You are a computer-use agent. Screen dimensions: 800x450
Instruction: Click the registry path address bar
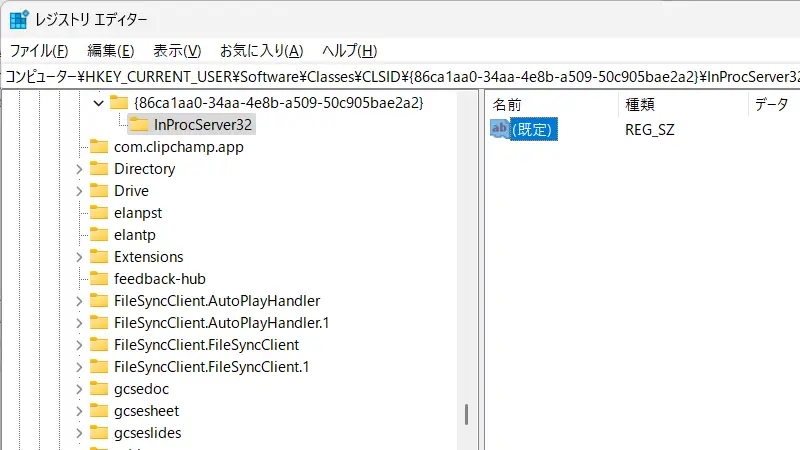[x=400, y=76]
